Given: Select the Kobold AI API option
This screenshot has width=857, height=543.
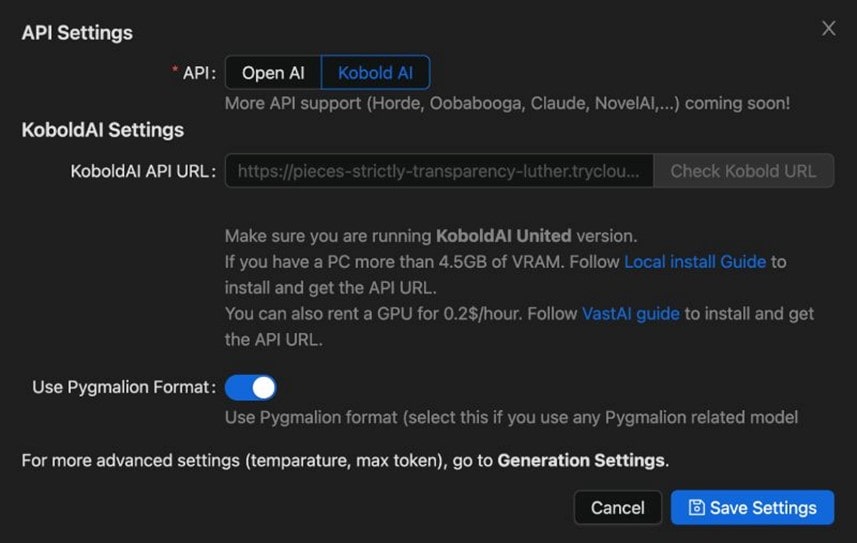Looking at the screenshot, I should pyautogui.click(x=375, y=73).
